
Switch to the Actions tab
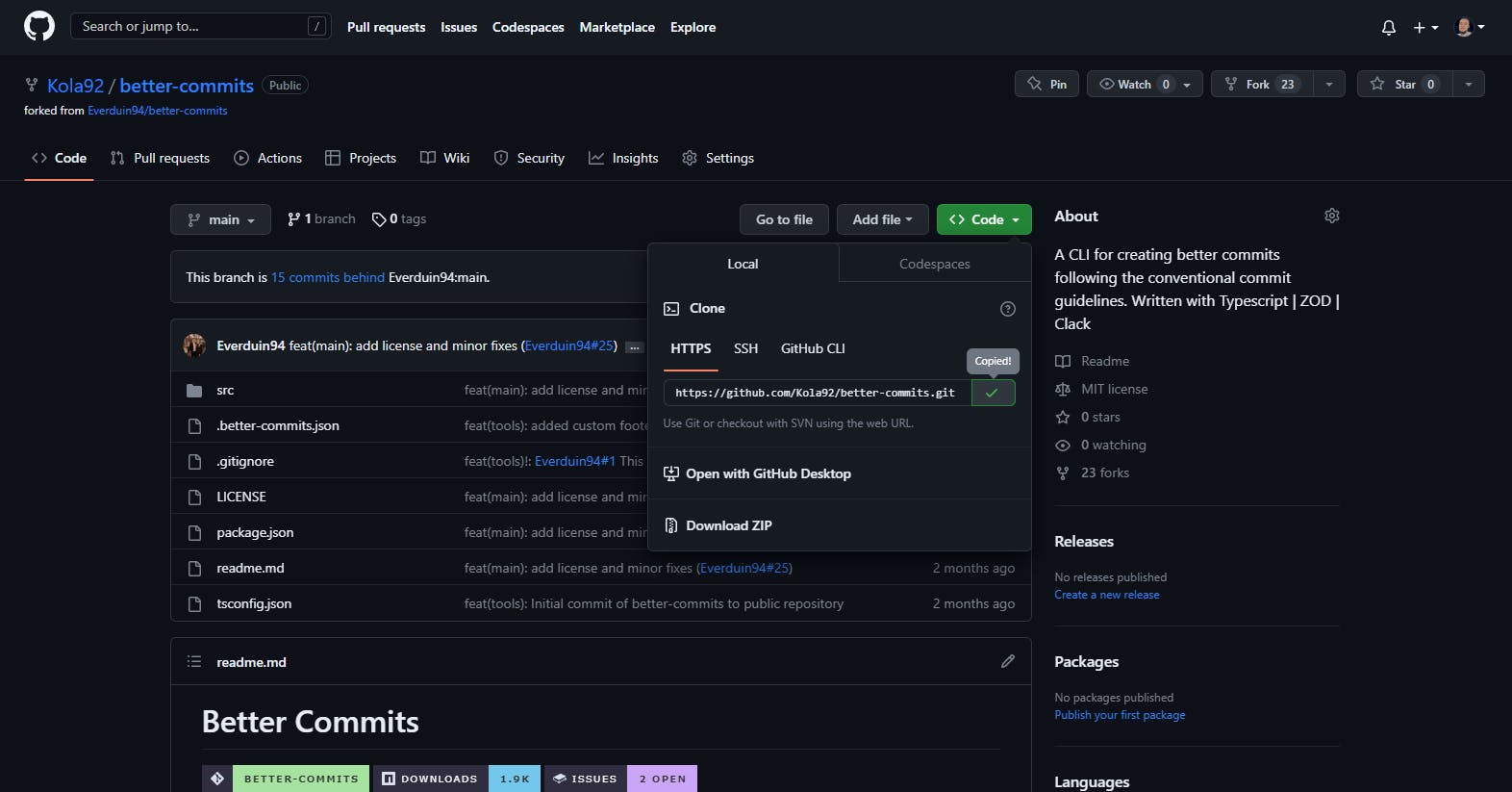tap(268, 158)
